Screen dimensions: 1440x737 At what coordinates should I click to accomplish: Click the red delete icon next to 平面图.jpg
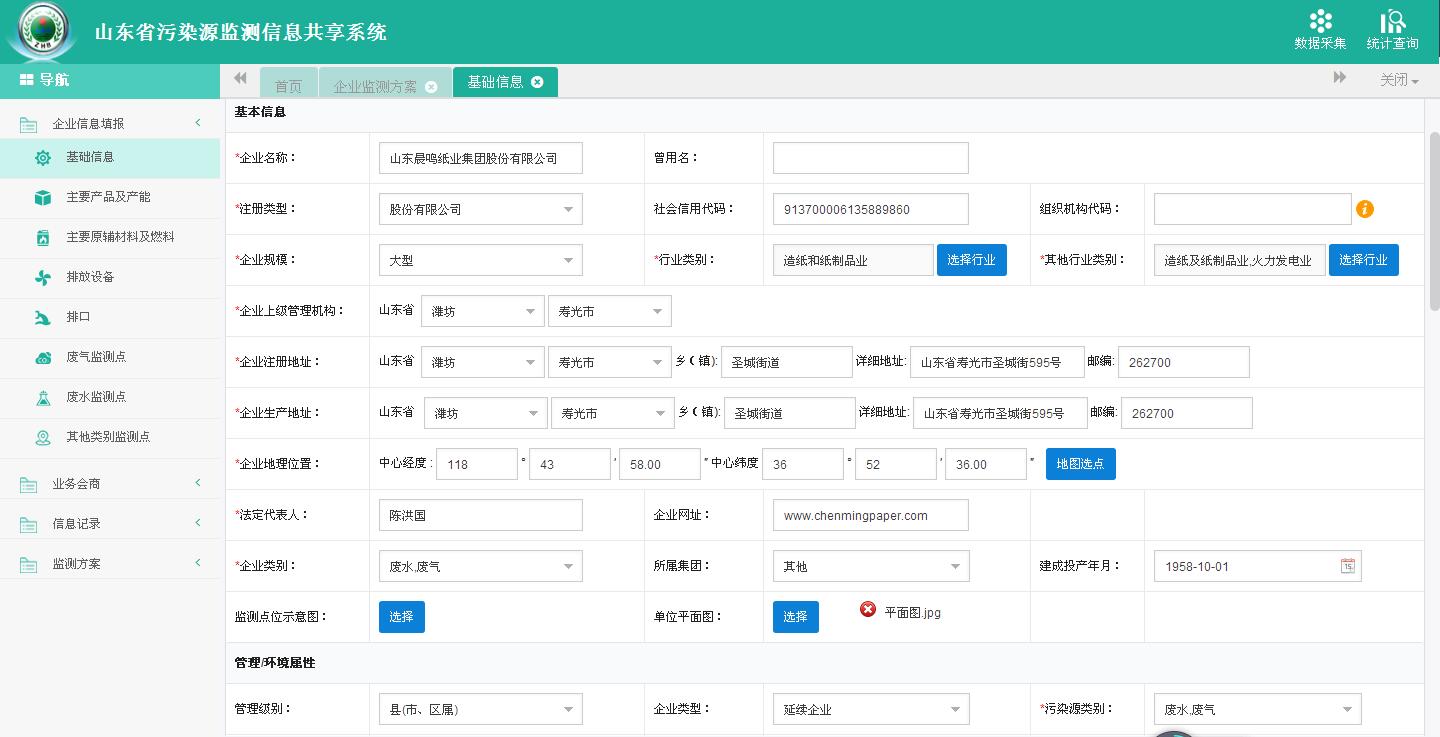click(868, 610)
